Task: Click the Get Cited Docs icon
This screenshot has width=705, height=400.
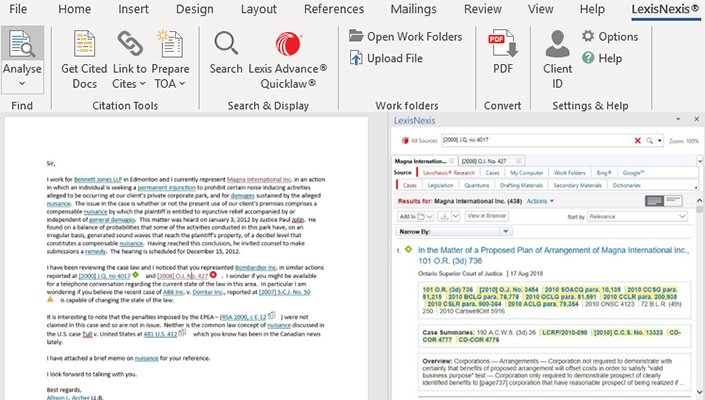Action: click(85, 44)
